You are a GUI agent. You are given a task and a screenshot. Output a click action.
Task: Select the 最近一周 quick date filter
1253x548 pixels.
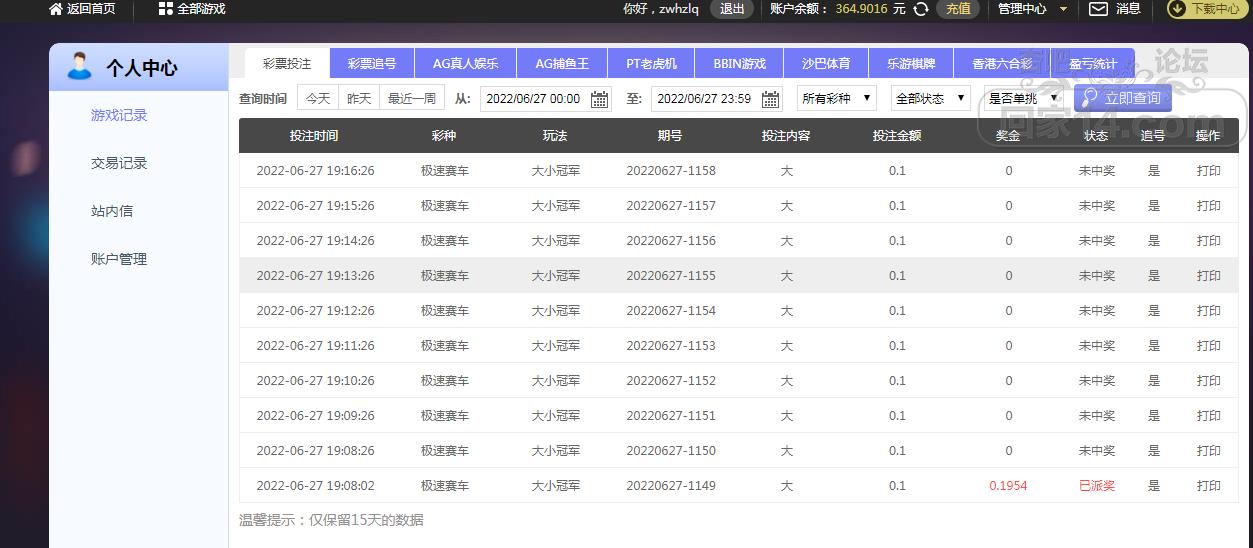(x=412, y=98)
